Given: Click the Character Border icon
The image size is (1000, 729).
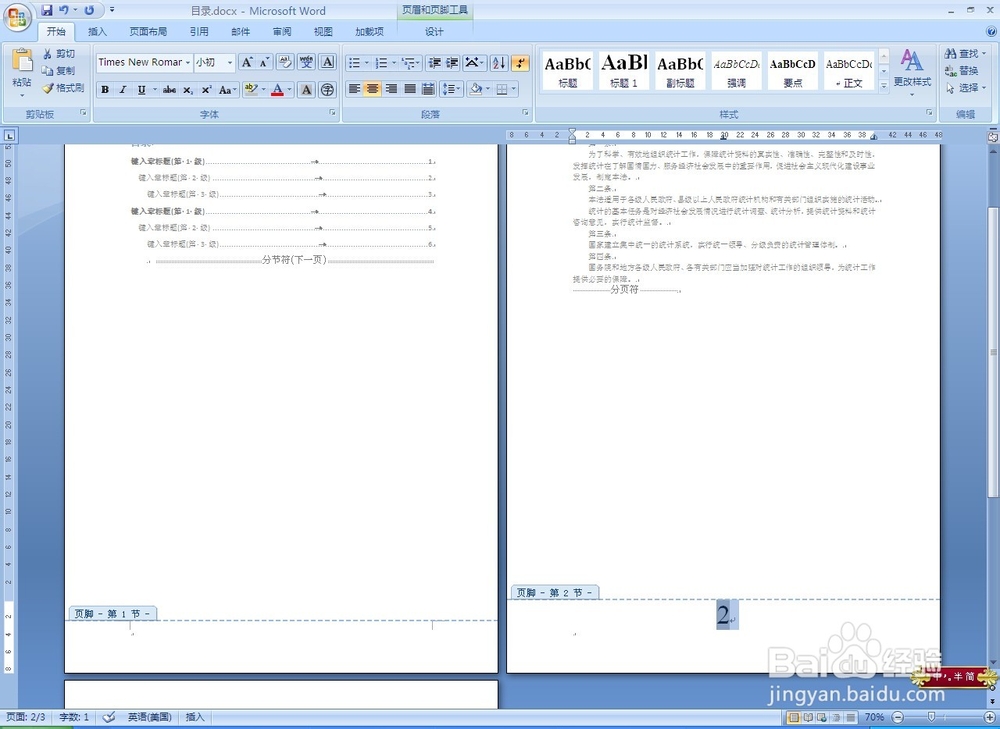Looking at the screenshot, I should (327, 62).
